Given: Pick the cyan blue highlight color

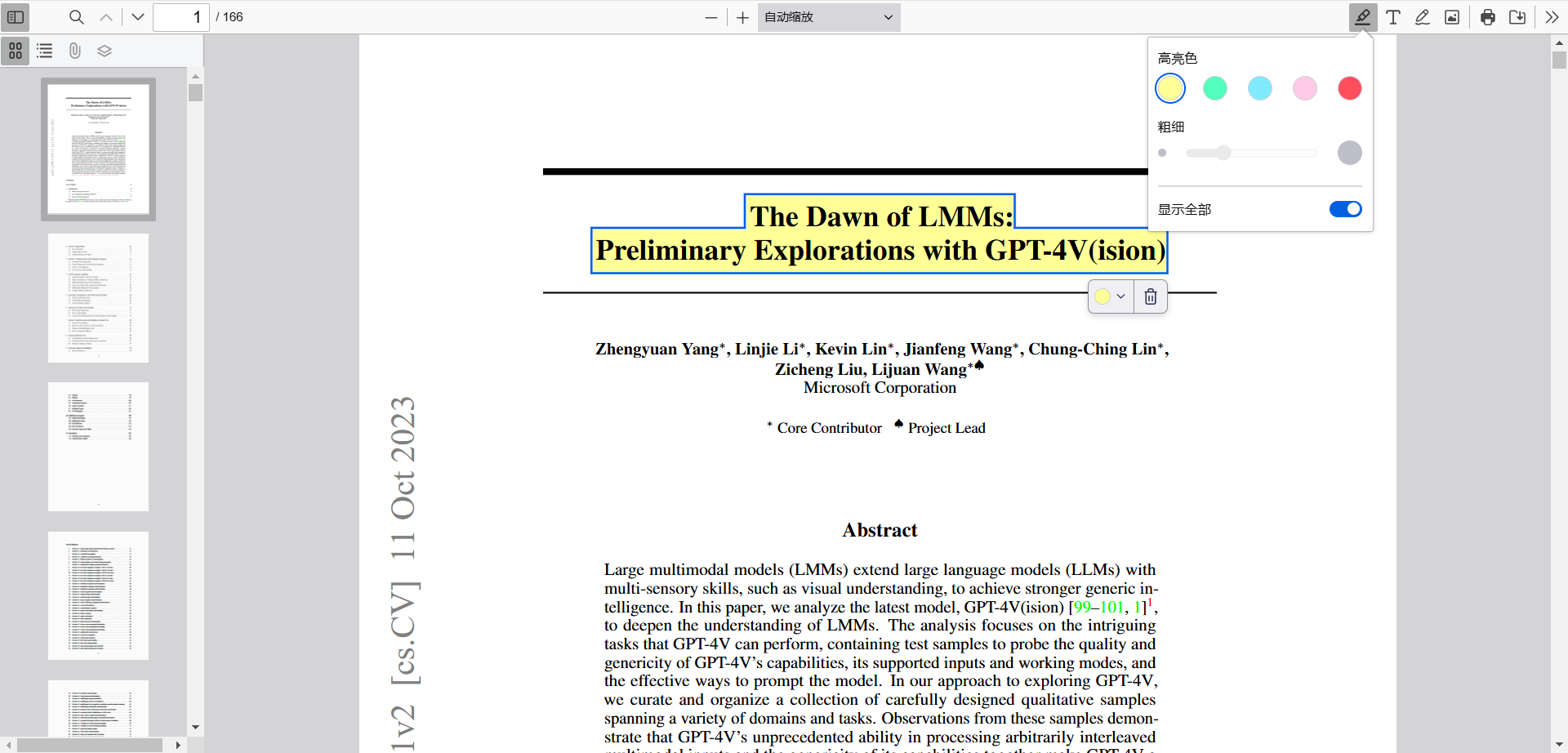Looking at the screenshot, I should point(1260,88).
